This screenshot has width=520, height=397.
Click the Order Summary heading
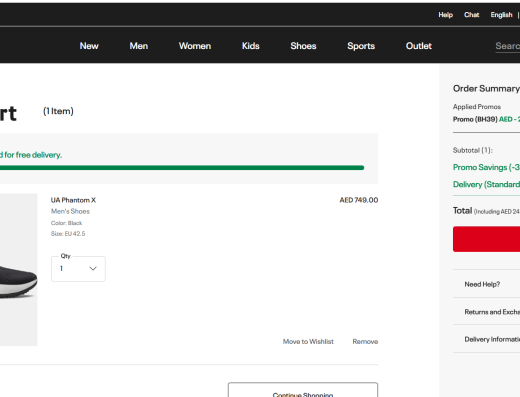pos(486,88)
